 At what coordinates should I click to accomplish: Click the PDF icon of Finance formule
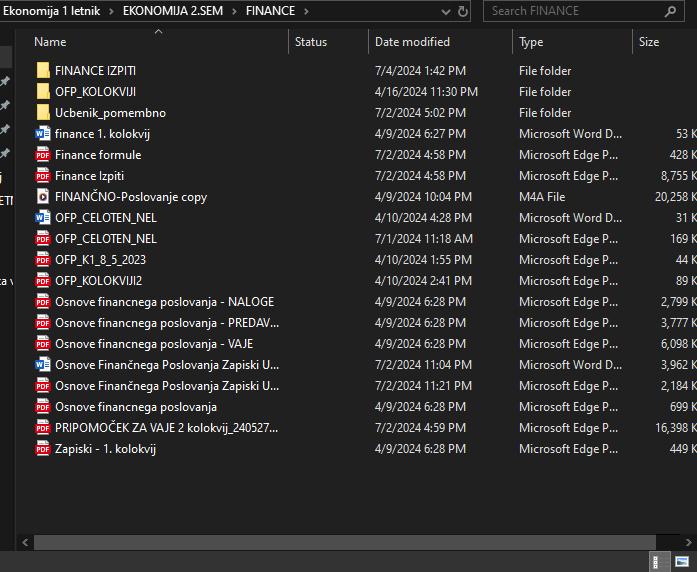click(x=42, y=155)
